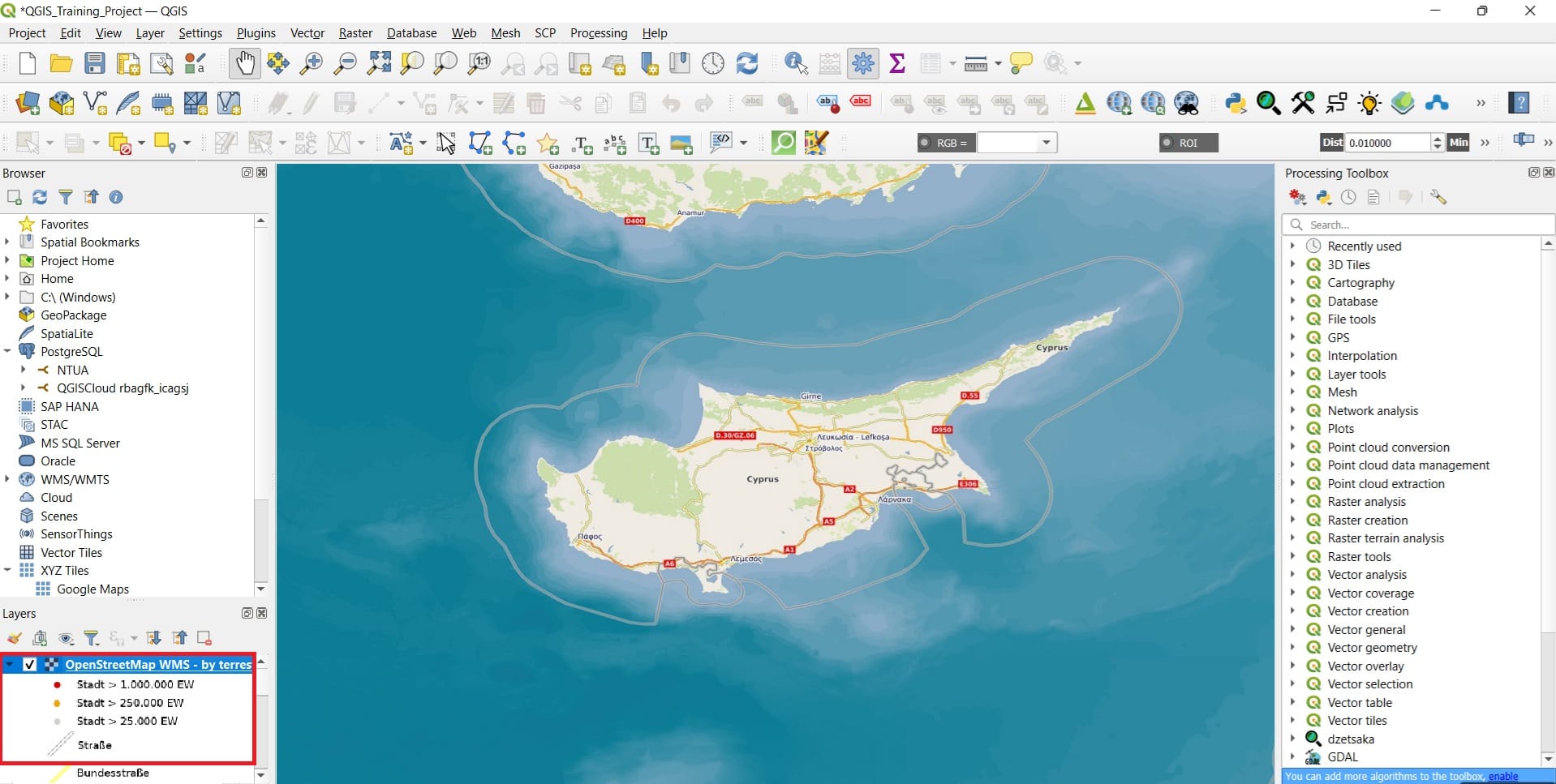Screen dimensions: 1556x784
Task: Open the measure ruler tool dropdown arrow
Action: click(998, 63)
